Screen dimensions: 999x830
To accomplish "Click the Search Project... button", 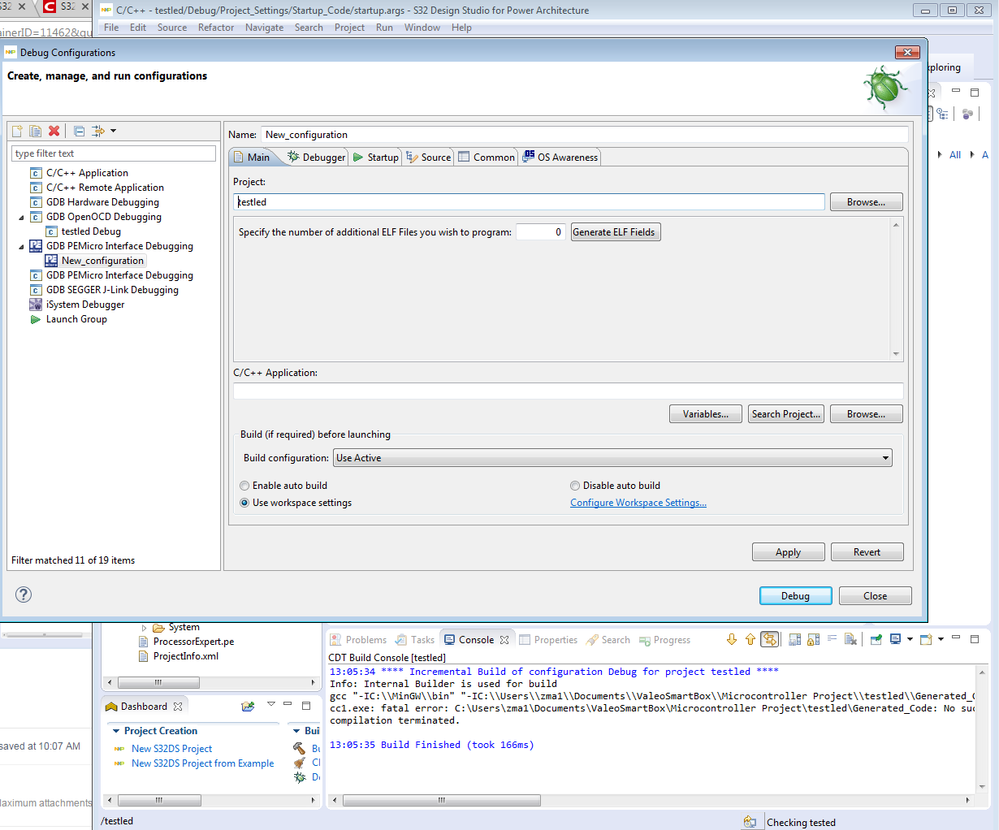I will pos(786,414).
